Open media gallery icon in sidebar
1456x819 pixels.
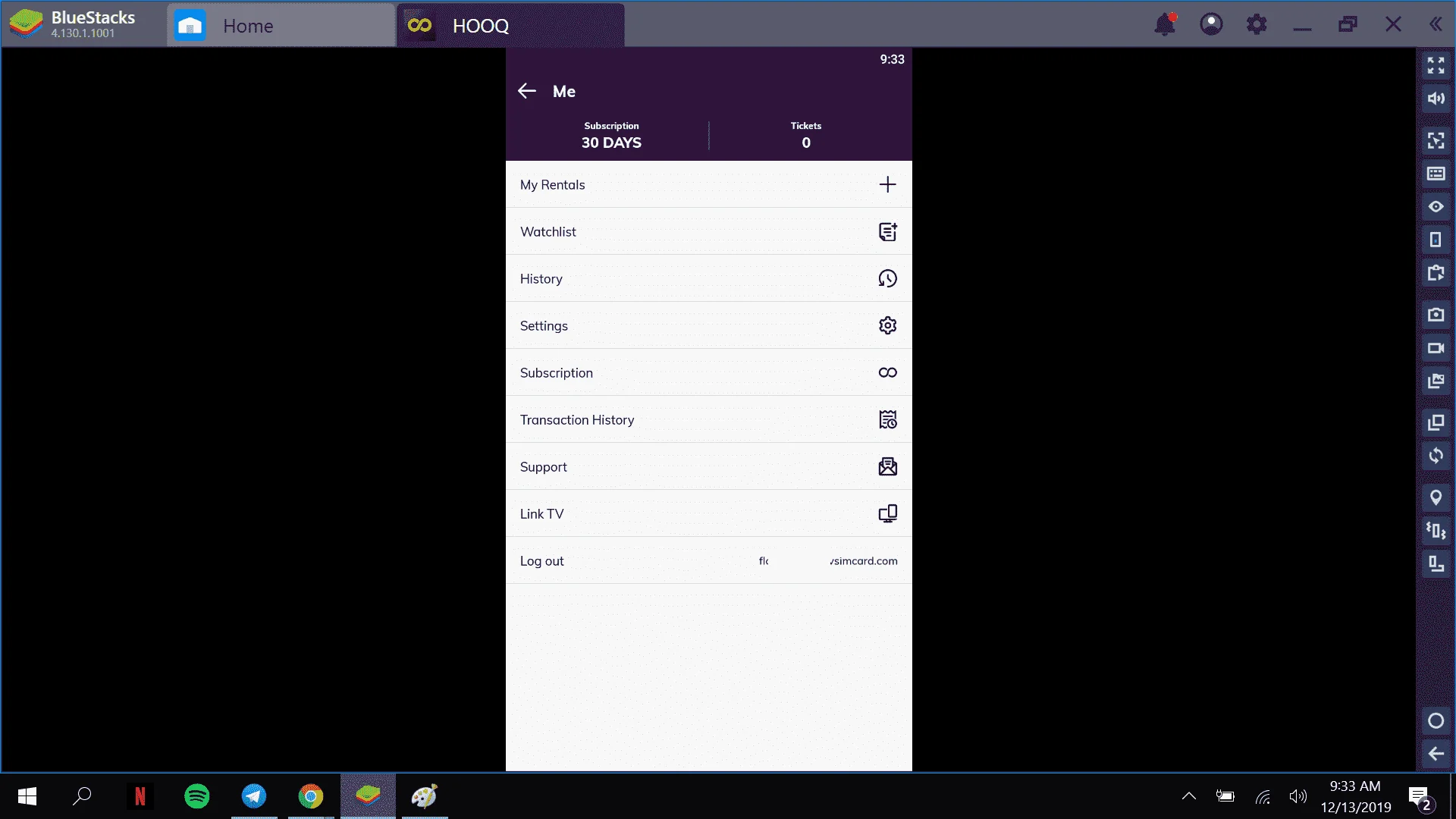[x=1436, y=381]
